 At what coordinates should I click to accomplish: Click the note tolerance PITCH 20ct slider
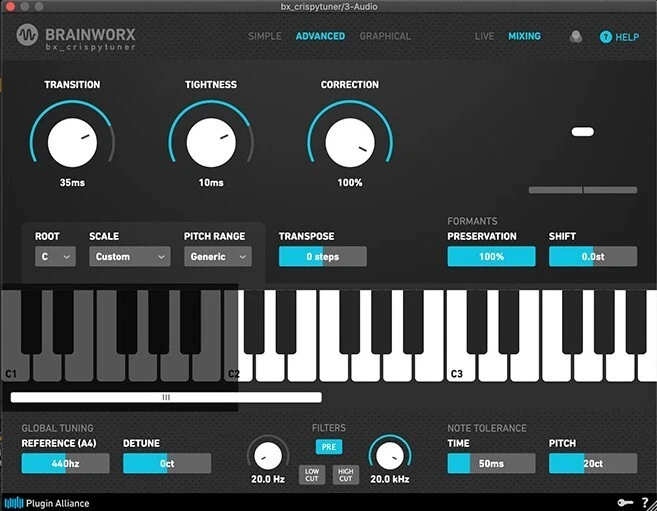coord(593,463)
